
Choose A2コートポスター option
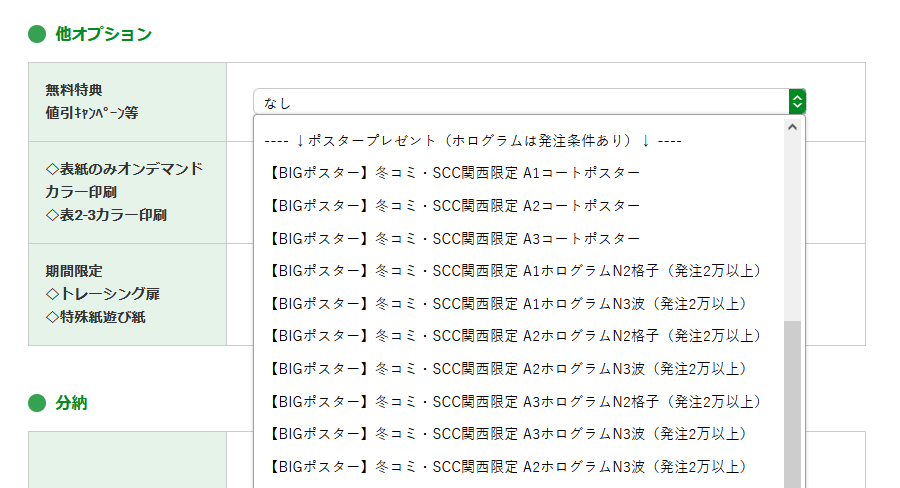point(454,206)
